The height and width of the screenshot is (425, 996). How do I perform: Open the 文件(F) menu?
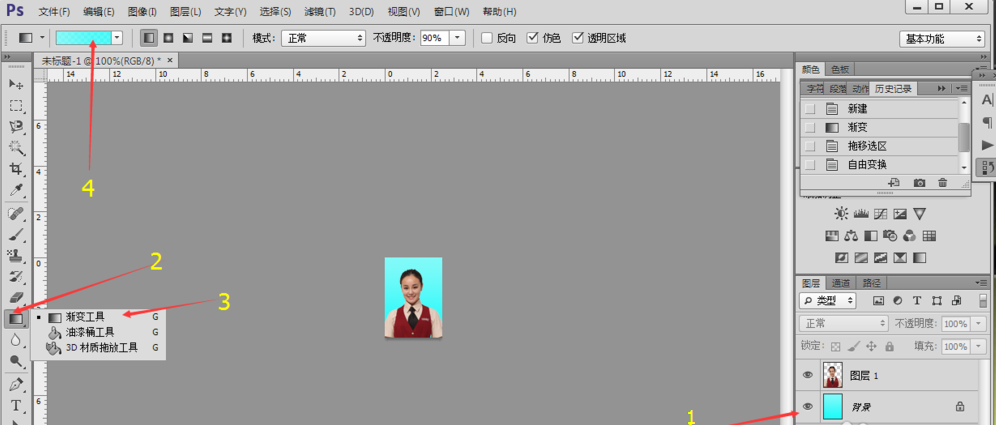click(x=54, y=12)
